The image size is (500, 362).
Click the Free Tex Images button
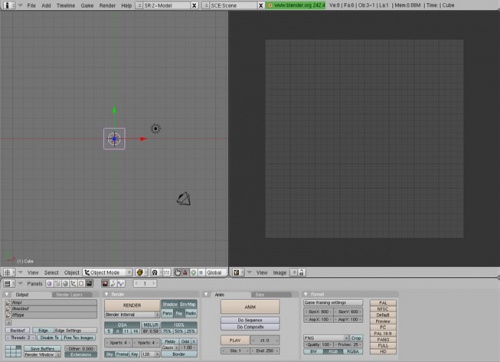(x=79, y=338)
